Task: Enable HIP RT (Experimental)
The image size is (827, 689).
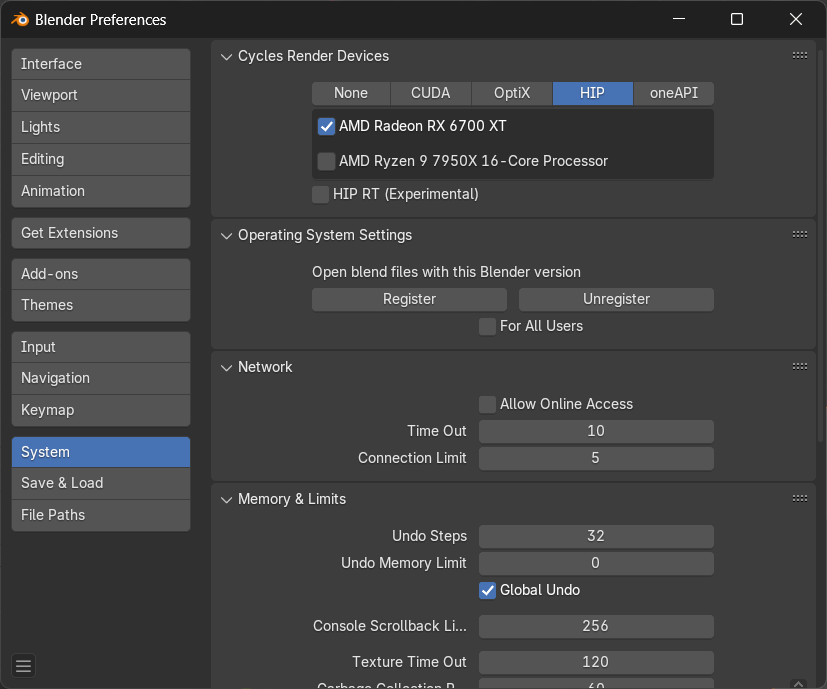Action: (320, 194)
